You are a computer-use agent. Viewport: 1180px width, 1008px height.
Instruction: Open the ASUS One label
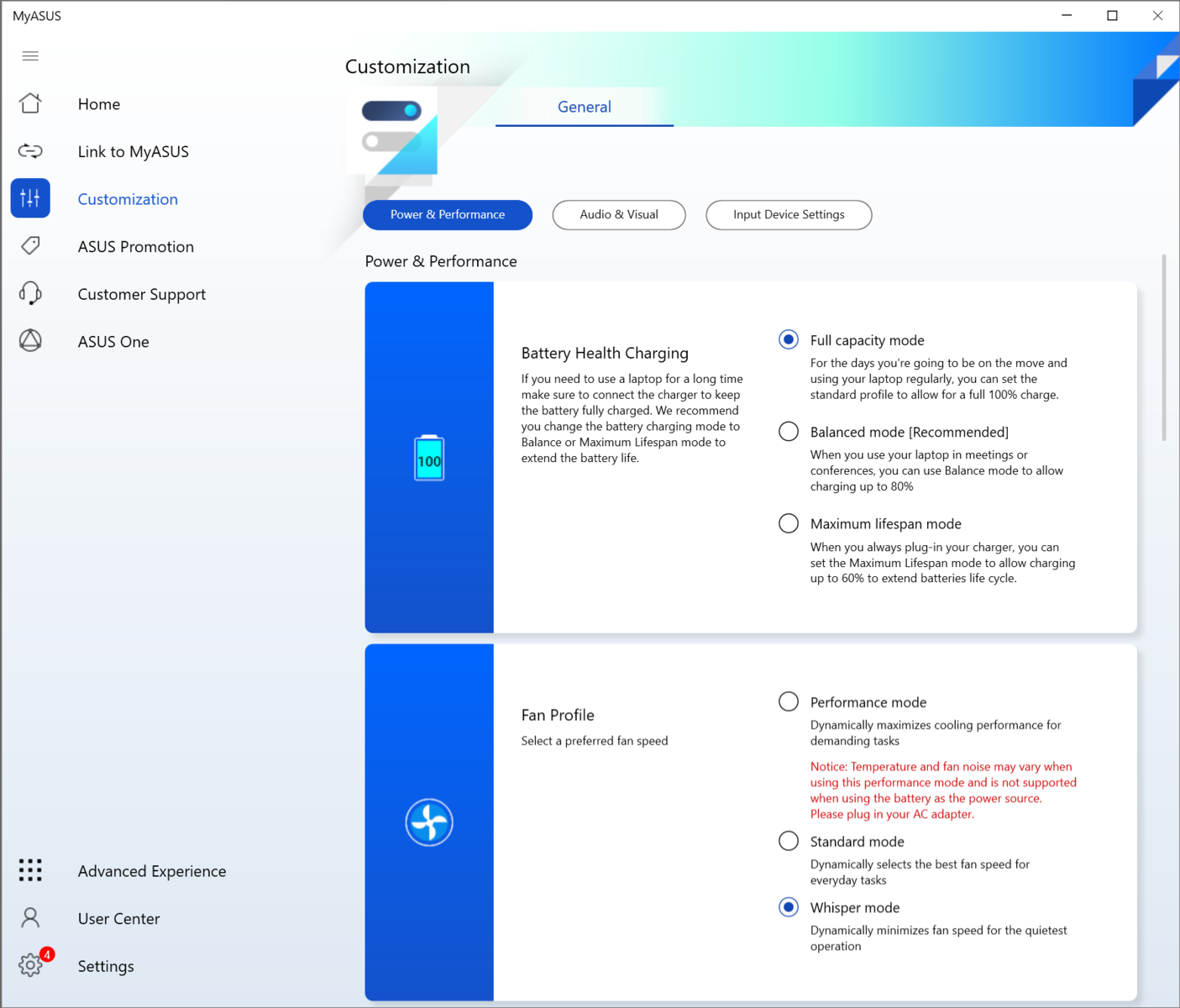tap(113, 342)
